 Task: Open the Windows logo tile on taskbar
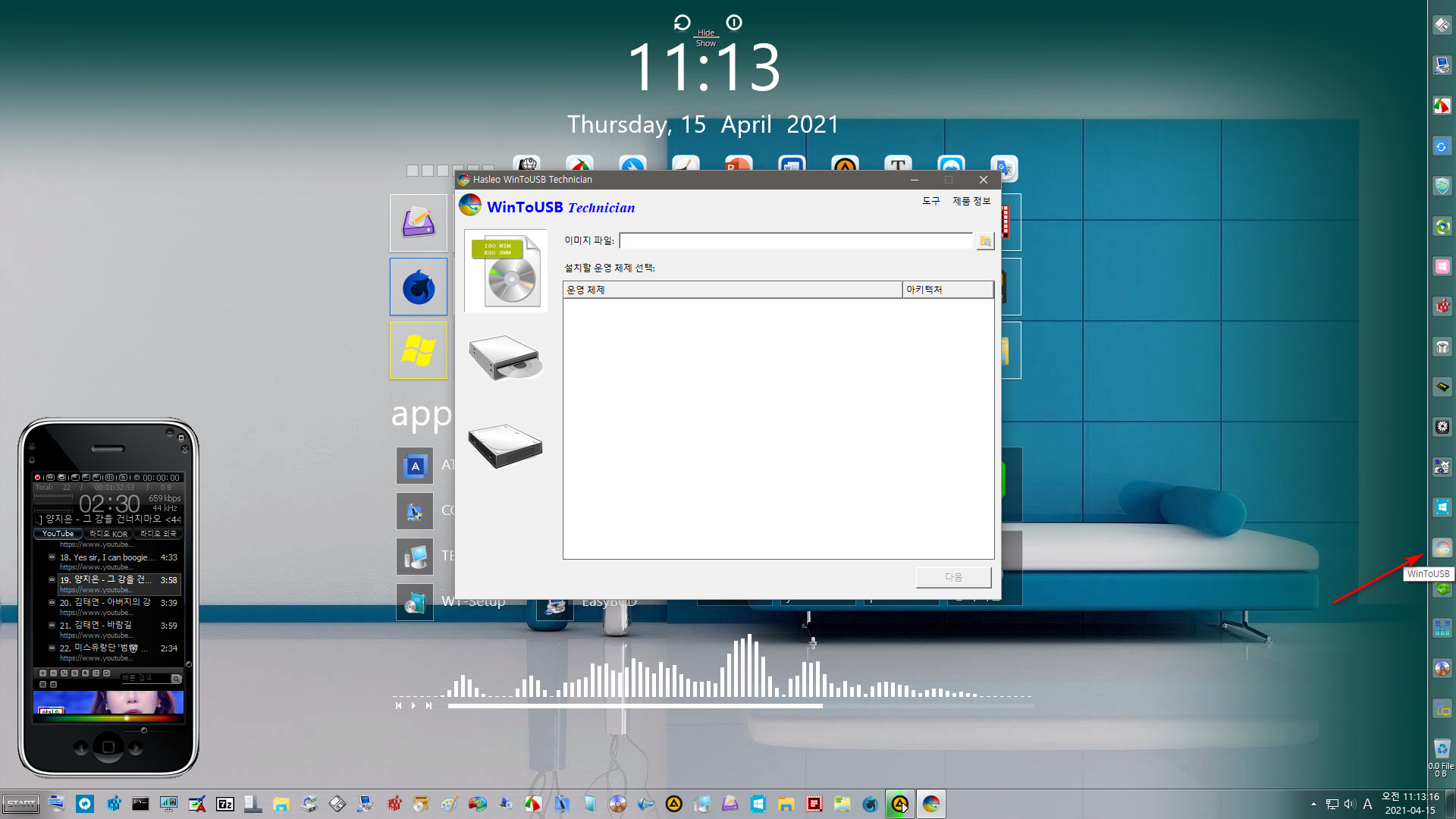click(758, 804)
